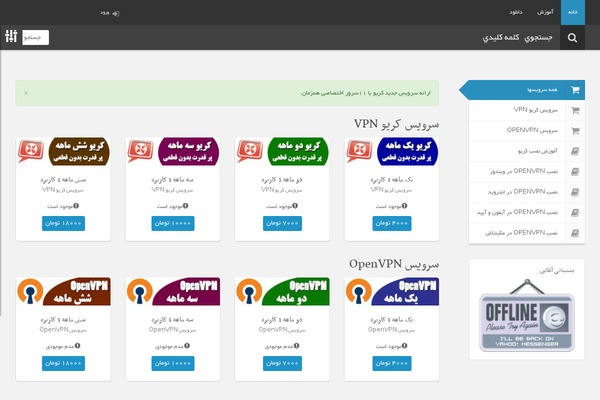
Task: Click the OpenVPN دو ماهه banner image
Action: (x=282, y=292)
